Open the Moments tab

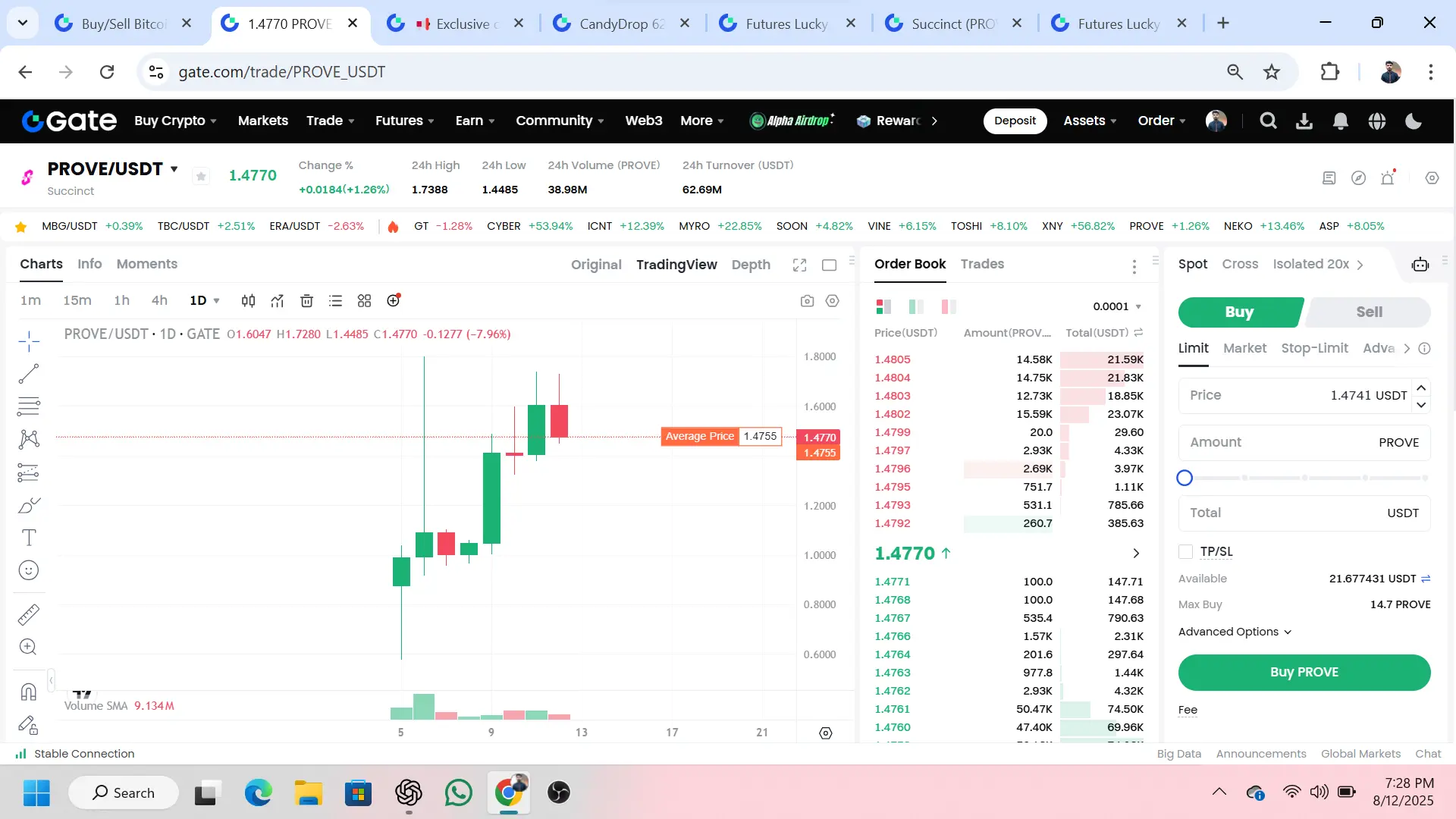(x=147, y=264)
